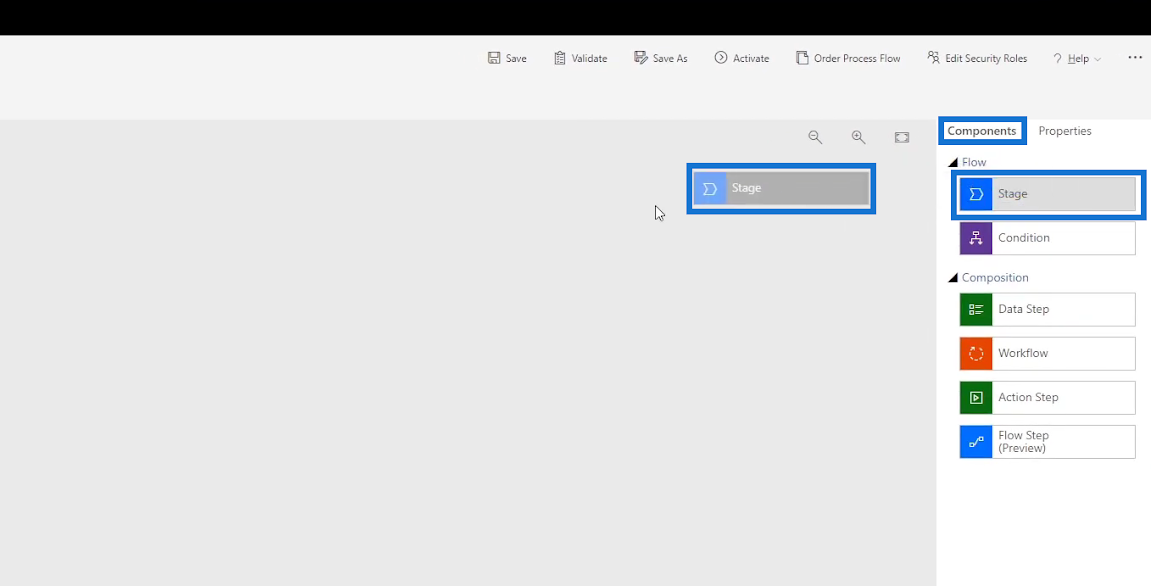This screenshot has width=1151, height=586.
Task: Click the Activate circle arrow icon
Action: [721, 57]
